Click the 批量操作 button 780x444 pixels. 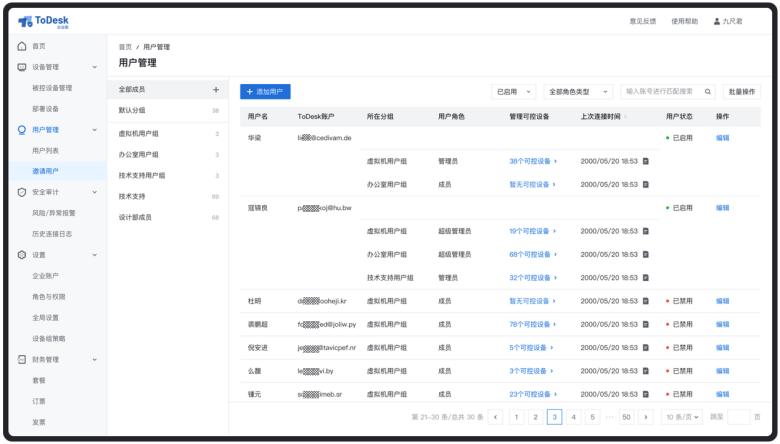[x=742, y=92]
